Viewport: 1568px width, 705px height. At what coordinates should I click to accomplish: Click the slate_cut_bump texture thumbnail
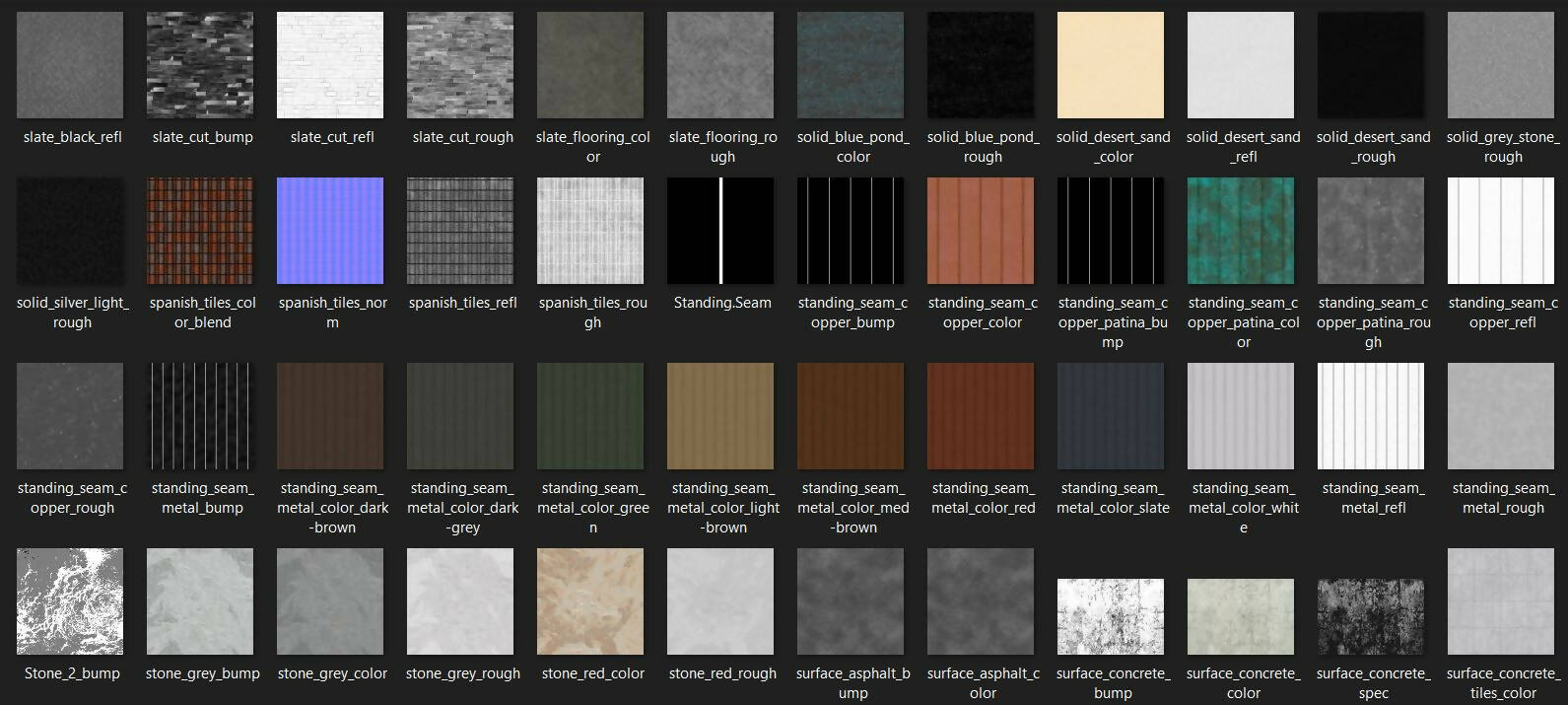pos(200,65)
